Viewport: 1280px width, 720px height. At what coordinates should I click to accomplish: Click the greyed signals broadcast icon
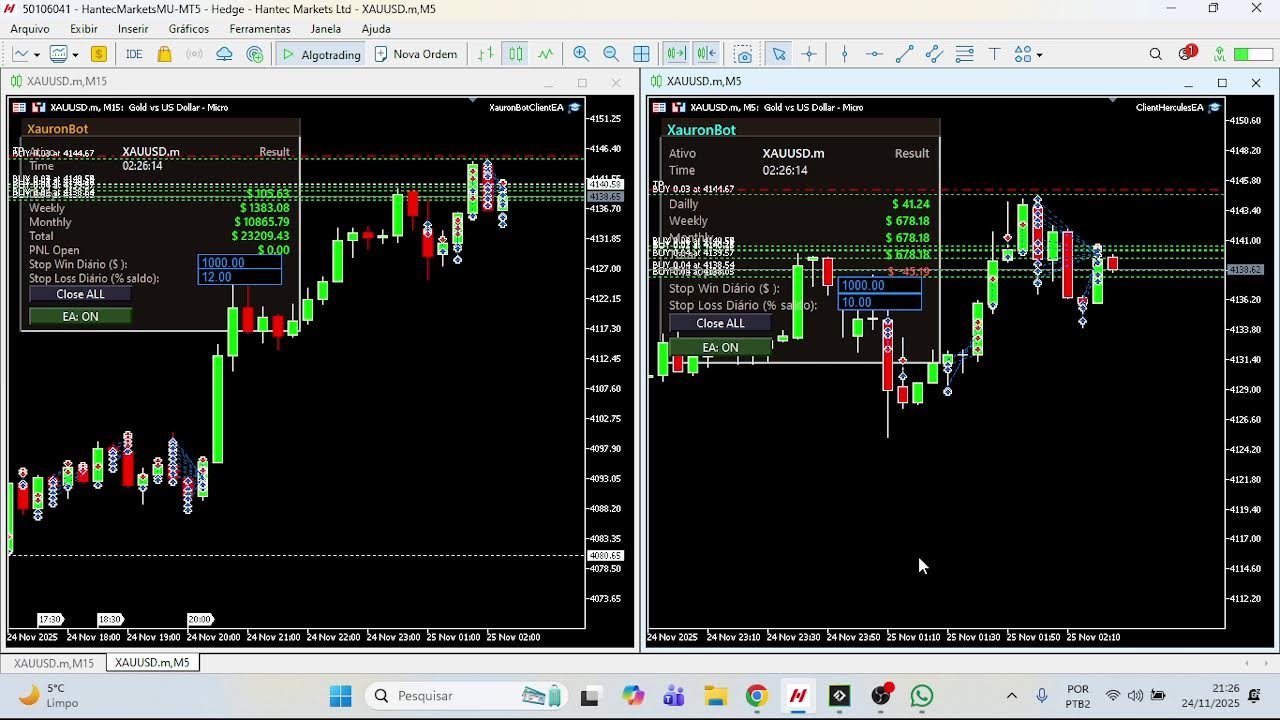click(195, 54)
